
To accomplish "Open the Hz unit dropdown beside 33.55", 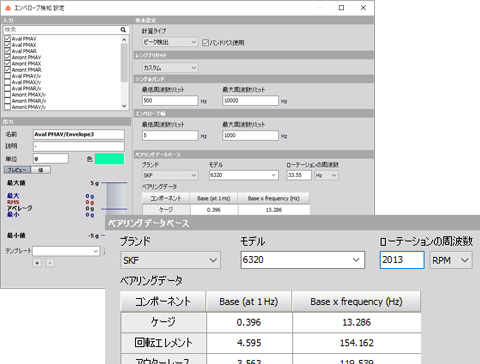I will click(326, 175).
